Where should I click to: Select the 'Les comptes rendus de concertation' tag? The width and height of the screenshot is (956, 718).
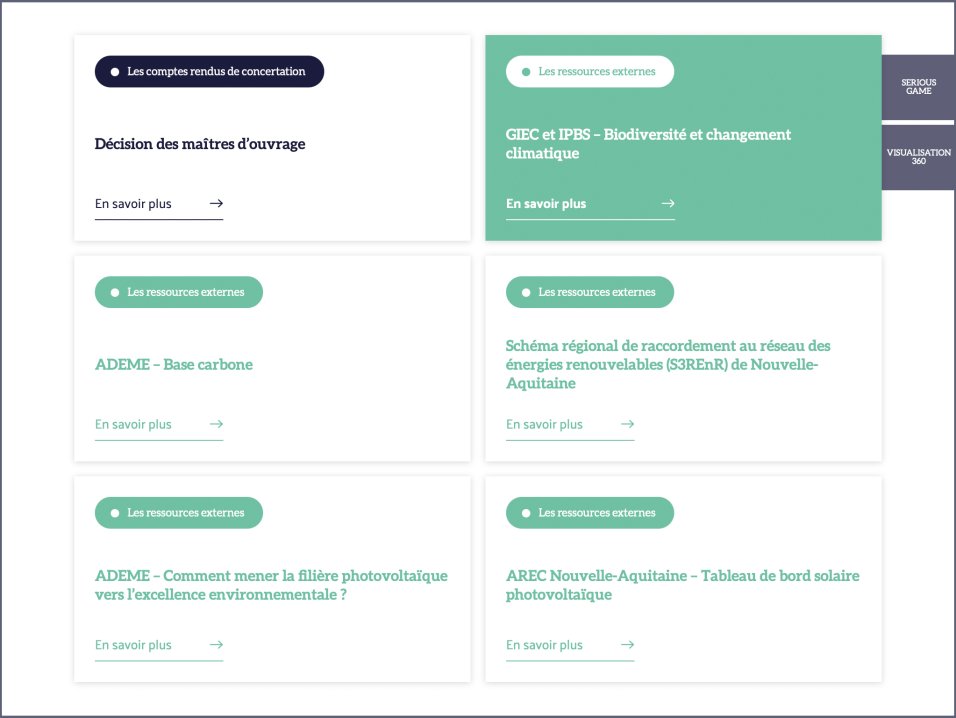[x=209, y=72]
